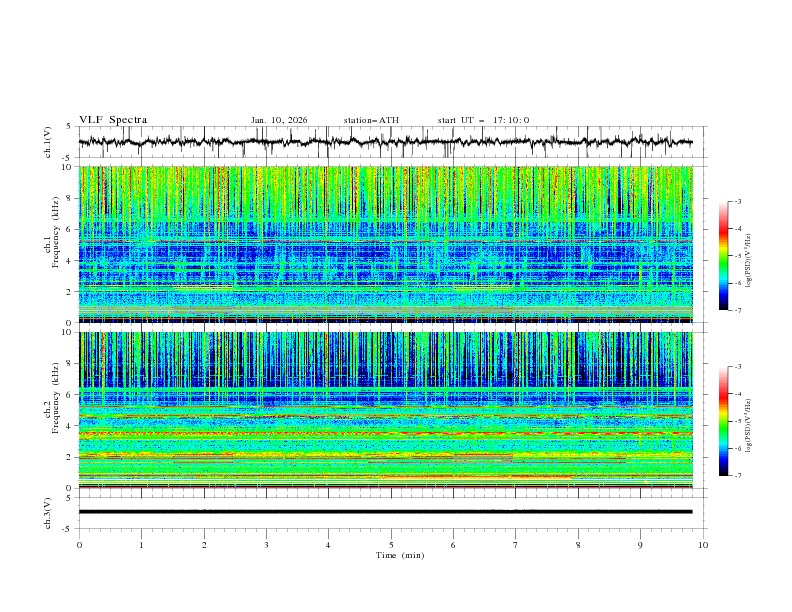Click the ch.3(V) flat black trace
Screen dimensions: 792x612
pyautogui.click(x=390, y=512)
